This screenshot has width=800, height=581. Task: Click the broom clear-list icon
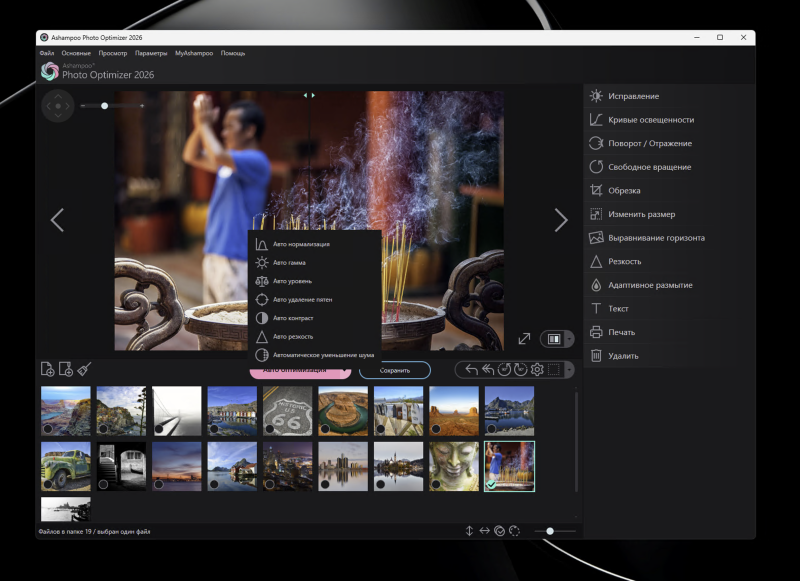point(84,369)
